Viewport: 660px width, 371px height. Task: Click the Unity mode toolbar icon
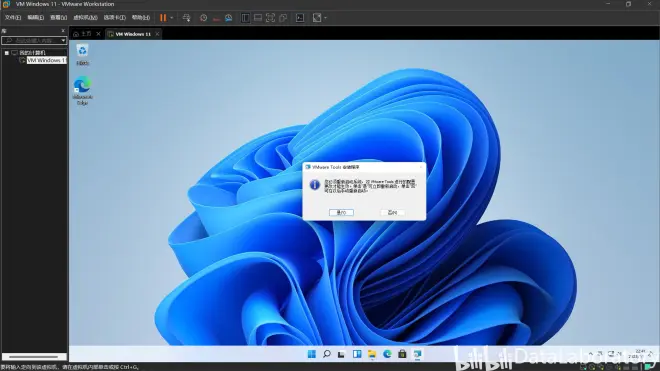283,18
